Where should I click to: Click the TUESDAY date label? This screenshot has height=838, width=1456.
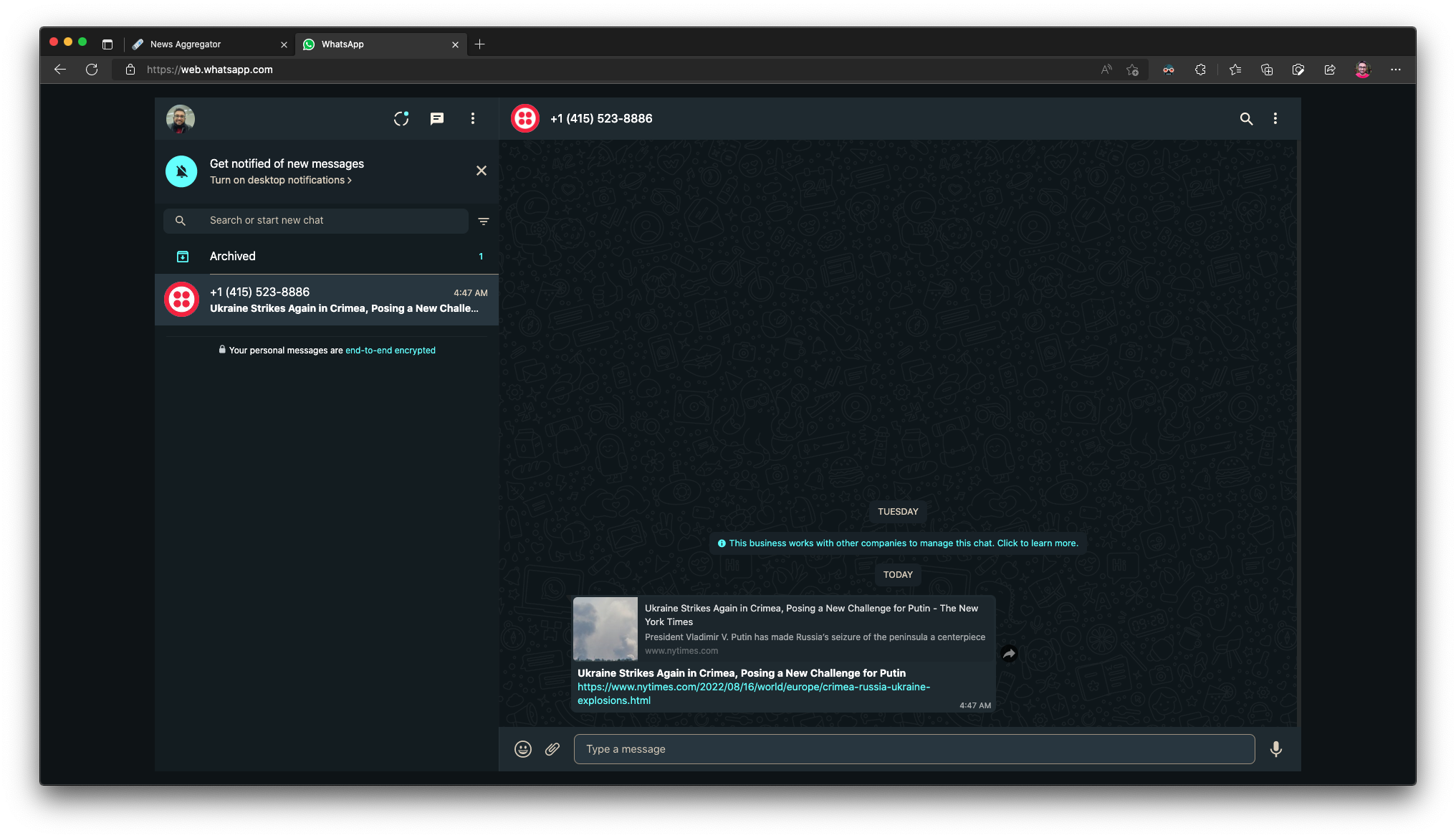[x=898, y=512]
